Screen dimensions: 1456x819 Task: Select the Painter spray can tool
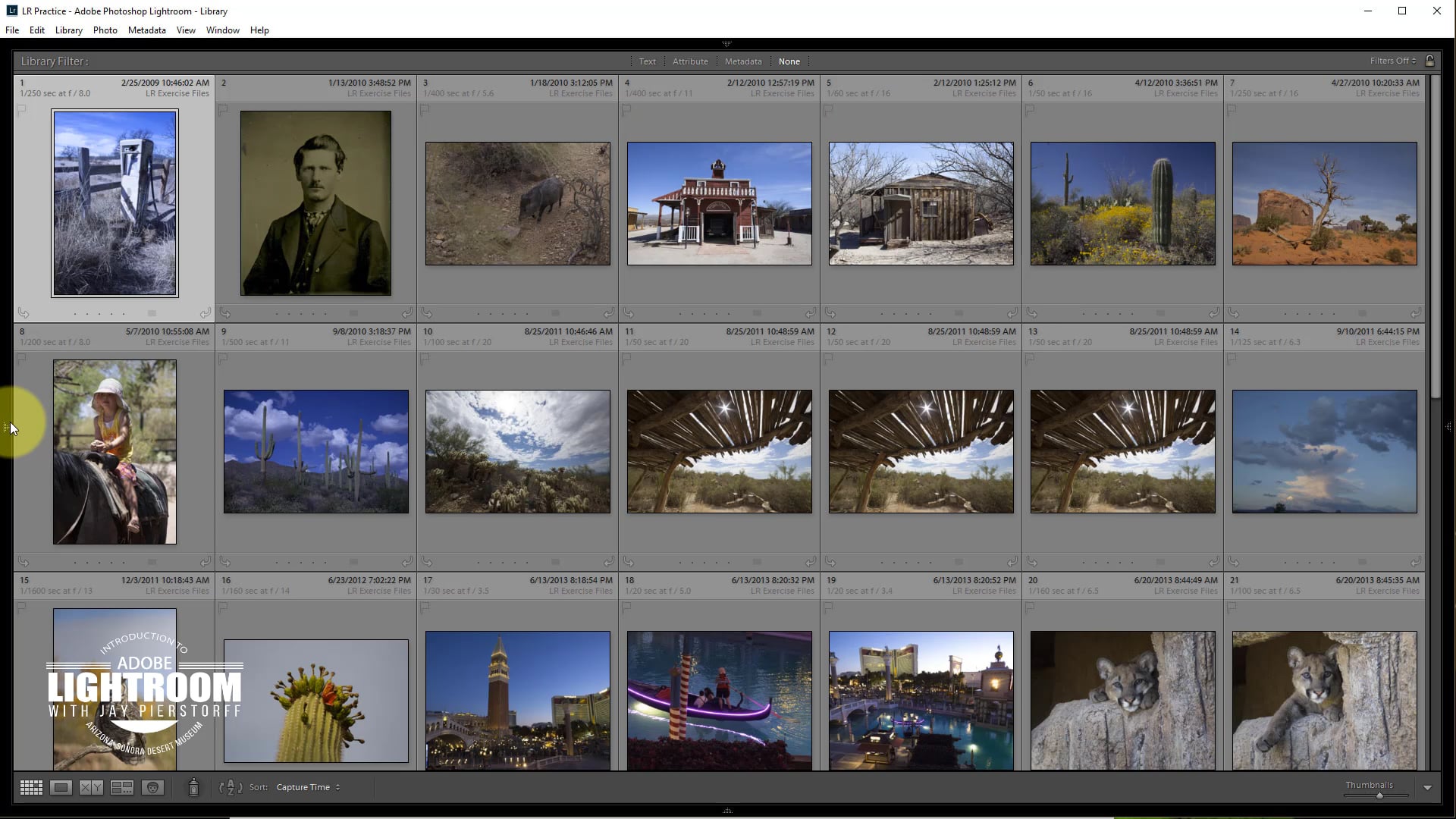pos(194,787)
